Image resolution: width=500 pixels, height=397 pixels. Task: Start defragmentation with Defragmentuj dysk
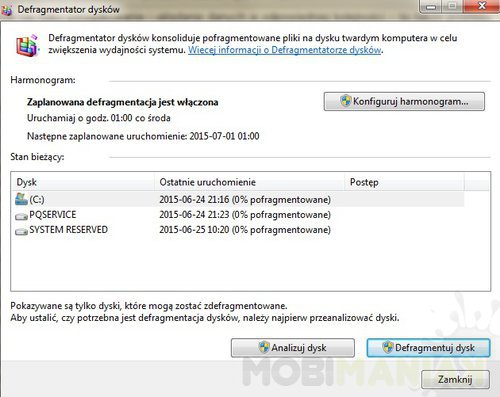point(428,348)
